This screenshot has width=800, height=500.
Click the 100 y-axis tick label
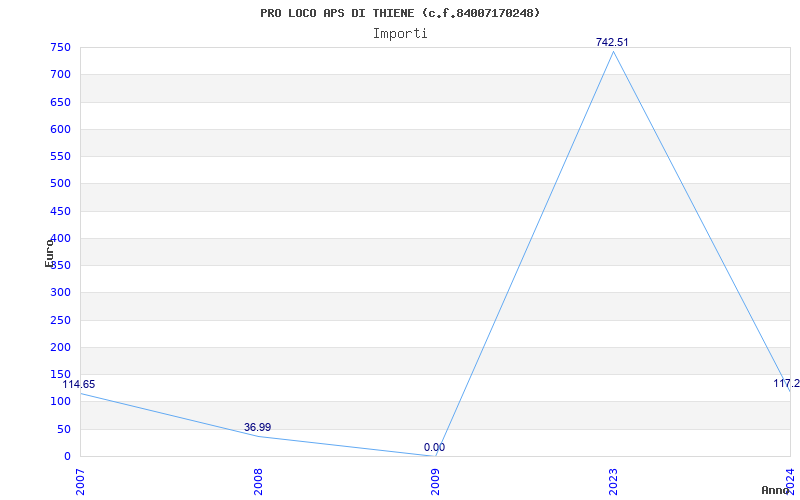pos(60,402)
